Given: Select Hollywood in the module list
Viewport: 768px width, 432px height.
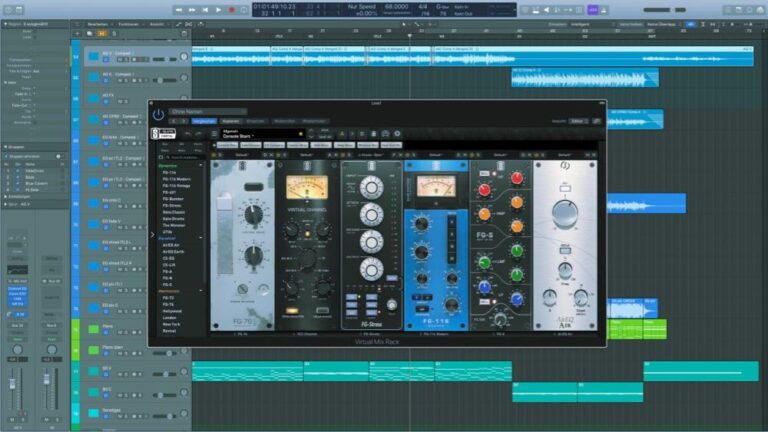Looking at the screenshot, I should click(172, 311).
